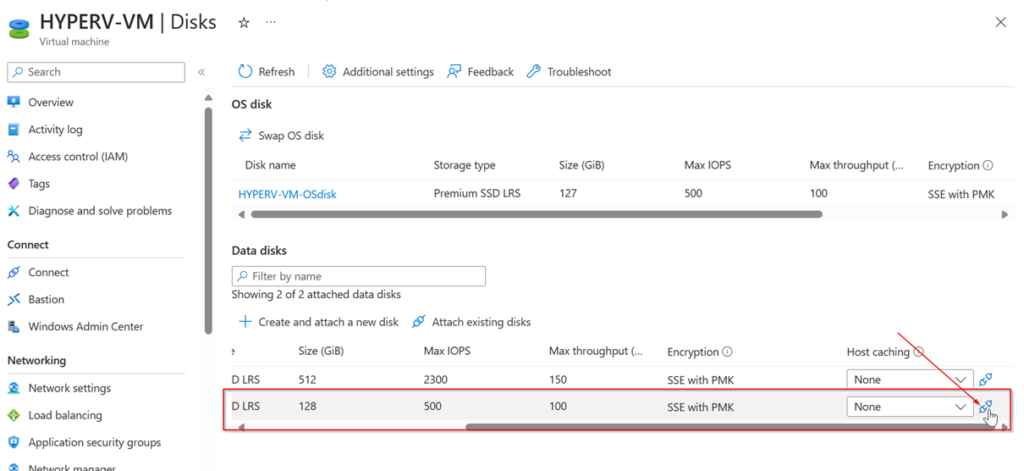Click Swap OS disk
The height and width of the screenshot is (471, 1024).
281,136
